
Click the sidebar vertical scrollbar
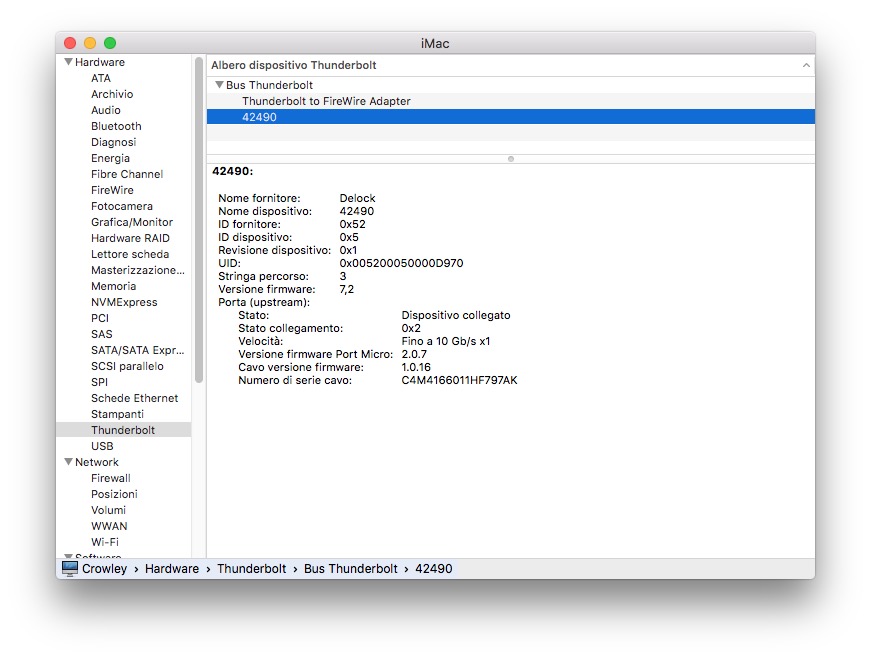pyautogui.click(x=199, y=220)
